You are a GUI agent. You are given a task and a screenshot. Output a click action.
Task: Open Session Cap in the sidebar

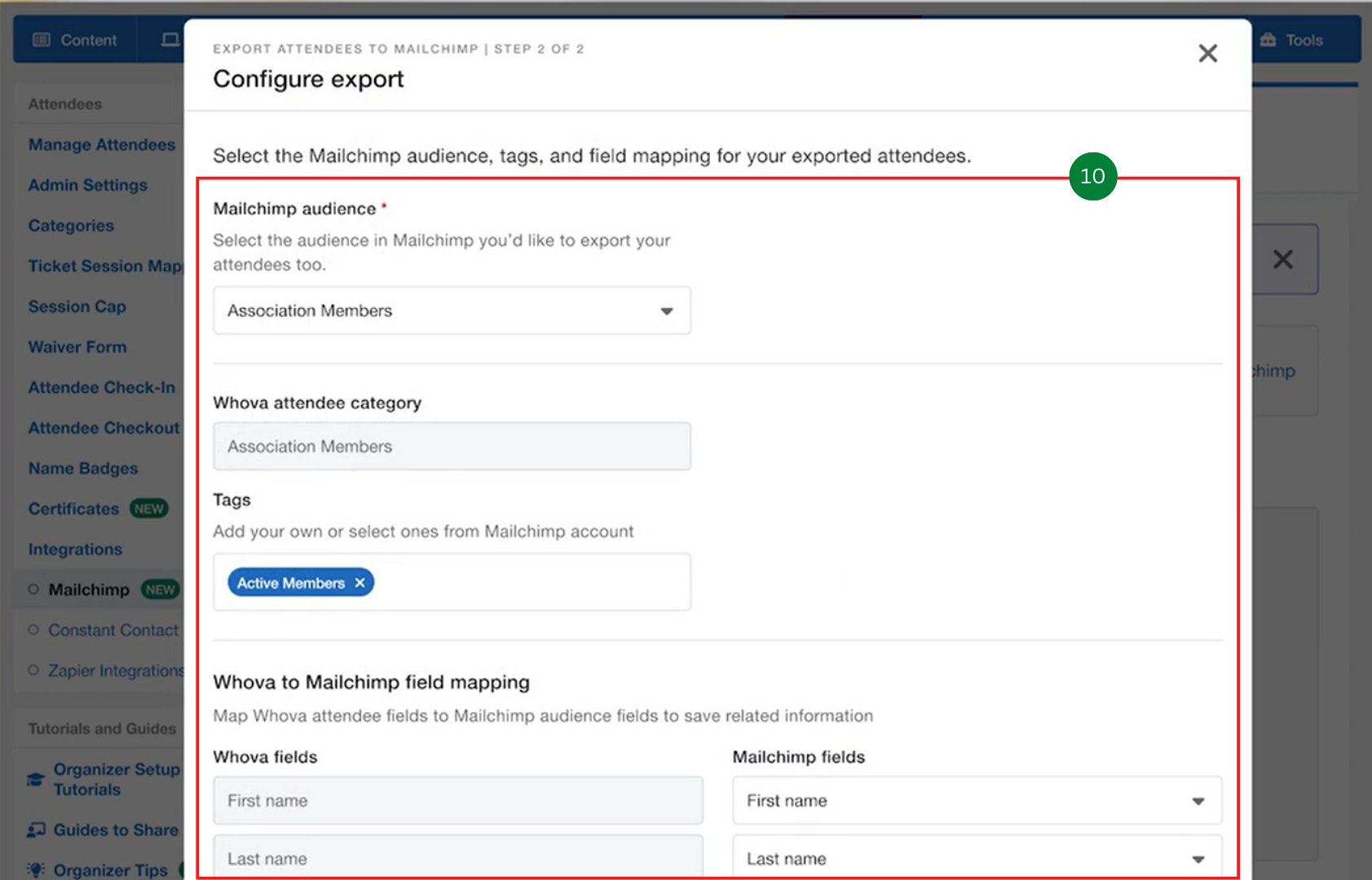[x=77, y=306]
